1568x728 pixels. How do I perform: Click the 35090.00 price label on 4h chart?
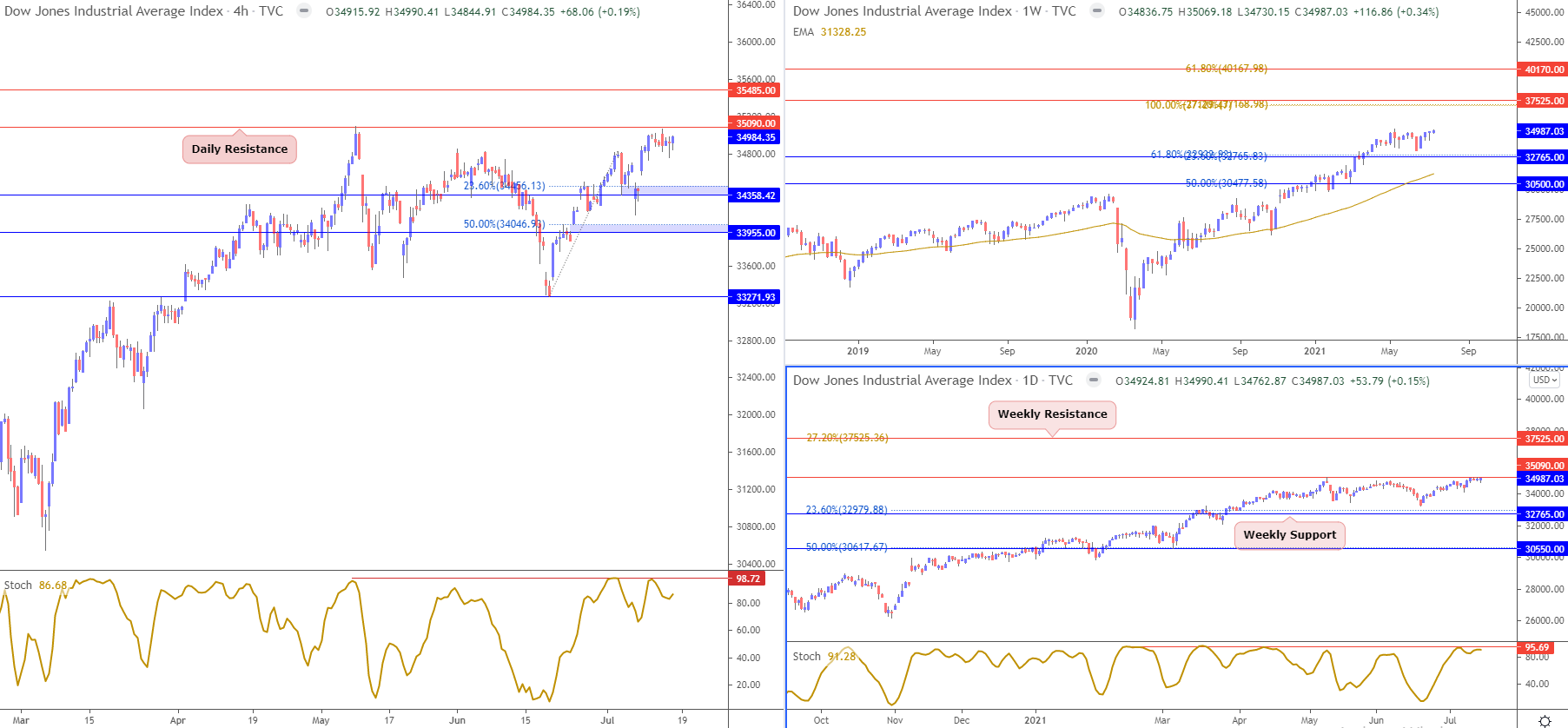pos(754,123)
